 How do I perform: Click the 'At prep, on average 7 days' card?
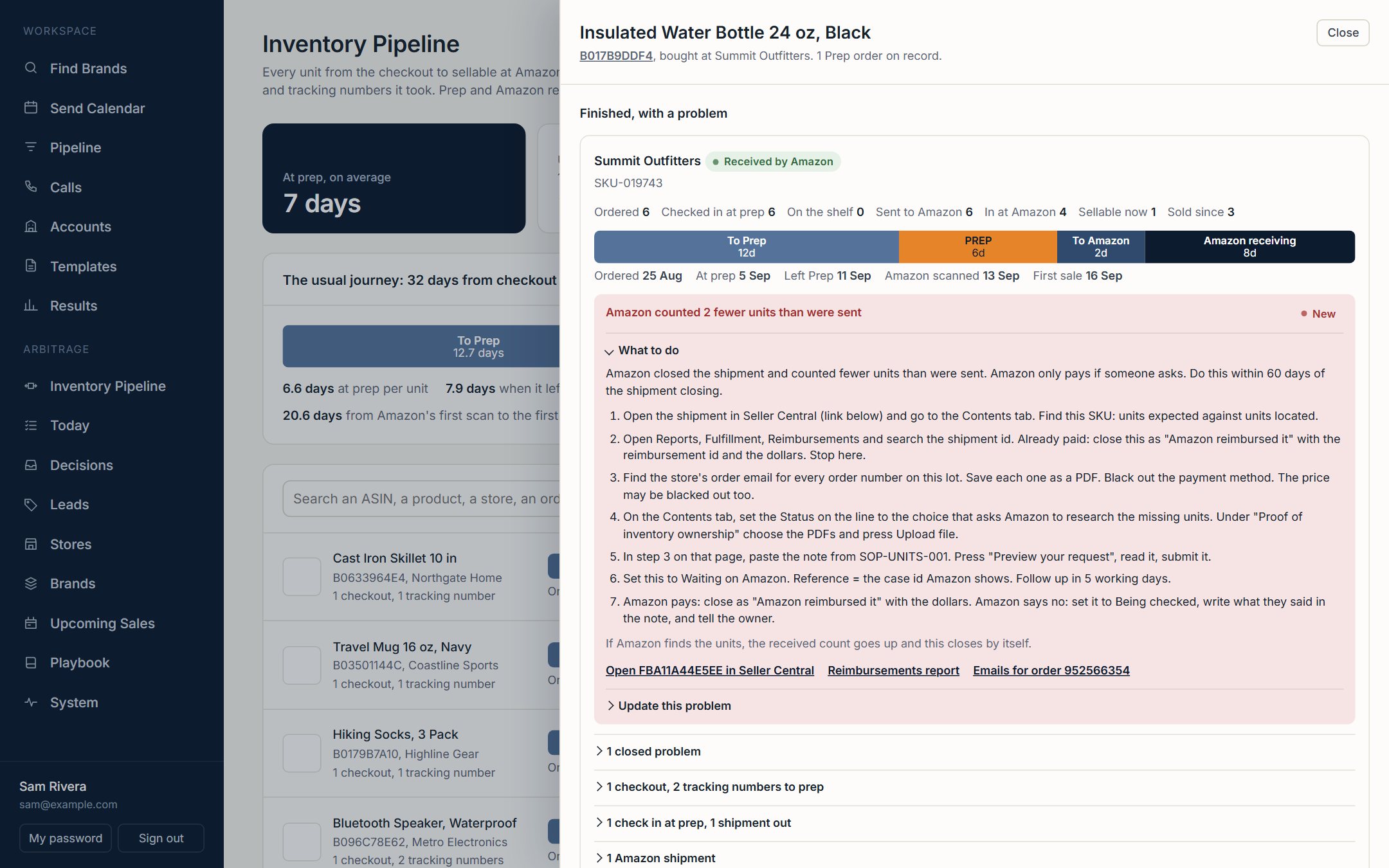click(x=394, y=178)
